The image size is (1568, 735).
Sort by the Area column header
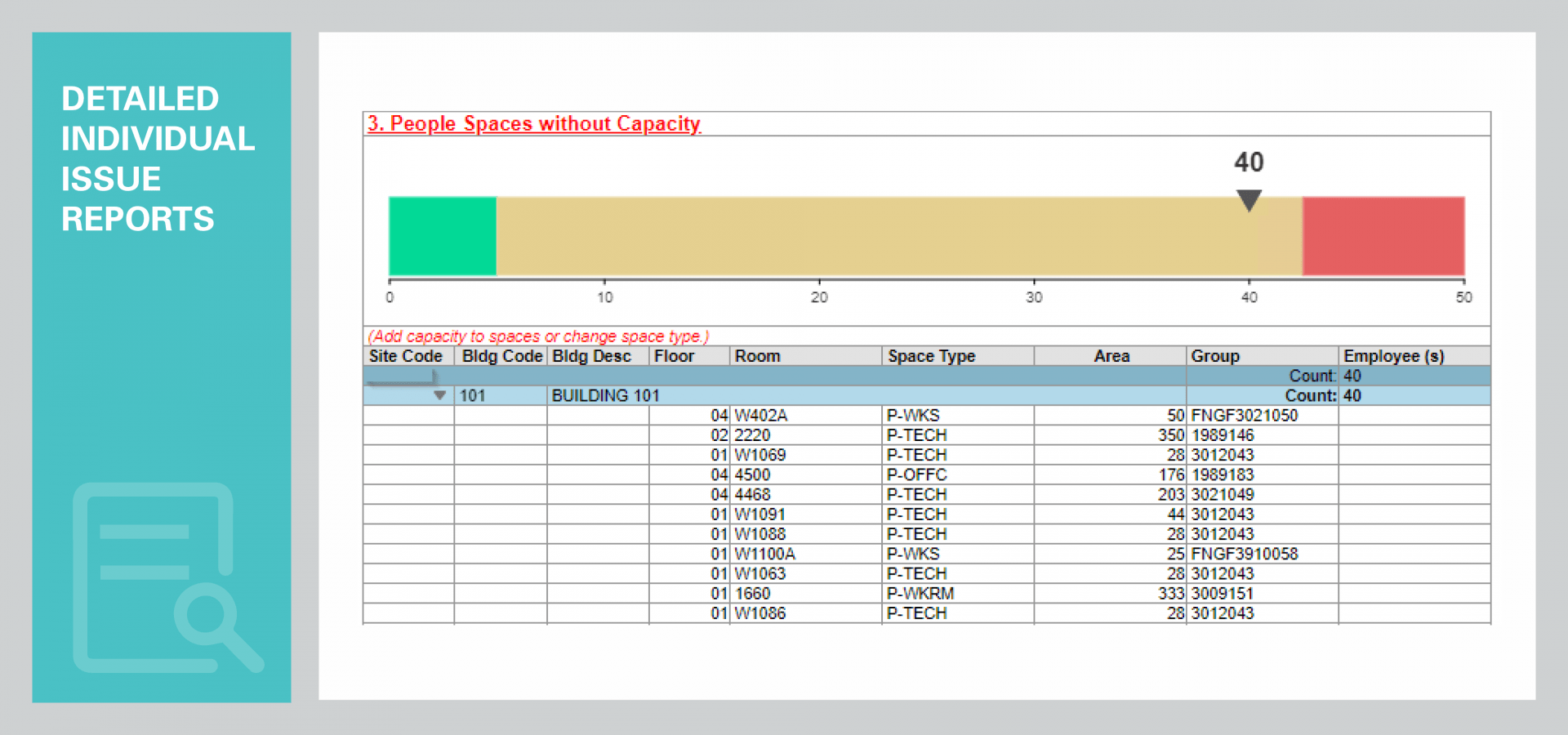1113,355
